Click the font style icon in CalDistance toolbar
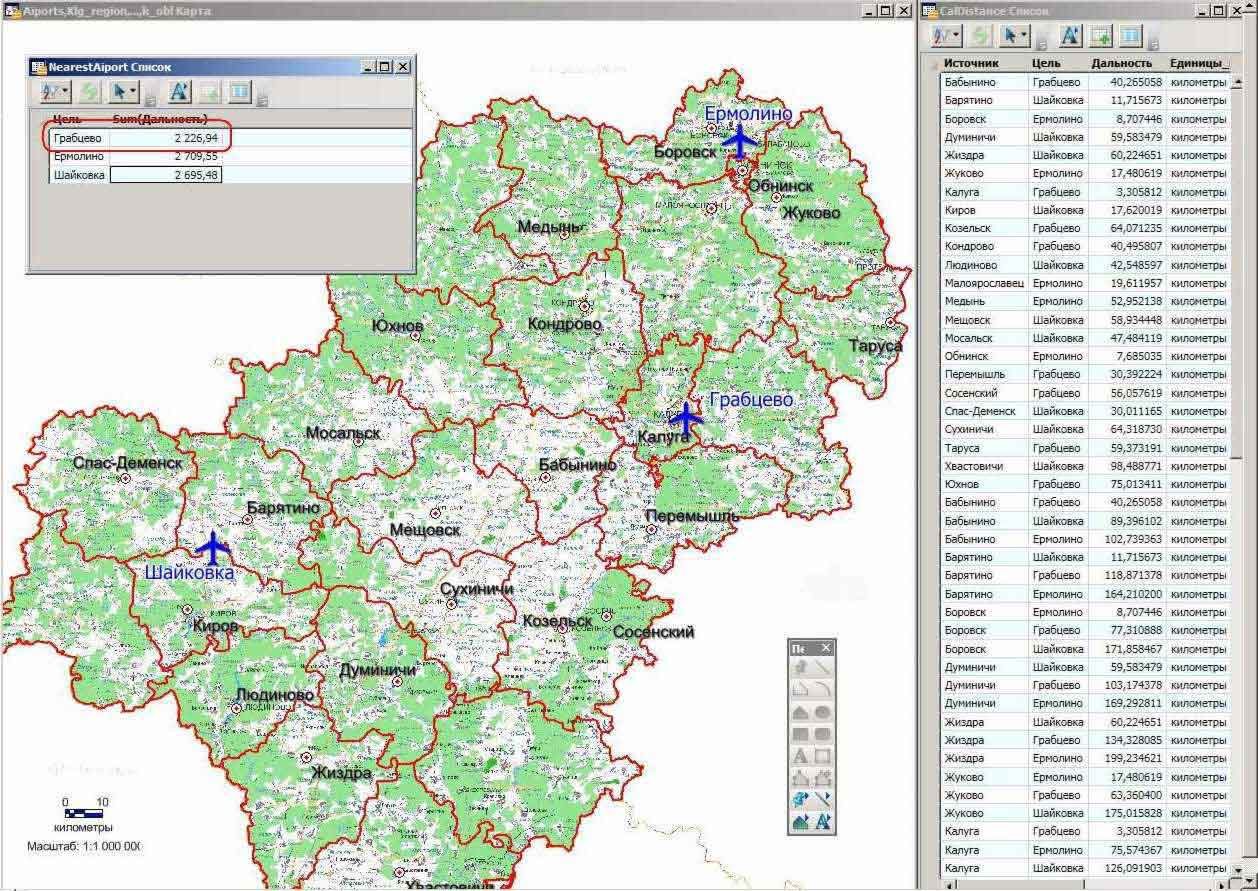The height and width of the screenshot is (891, 1258). pyautogui.click(x=1070, y=36)
